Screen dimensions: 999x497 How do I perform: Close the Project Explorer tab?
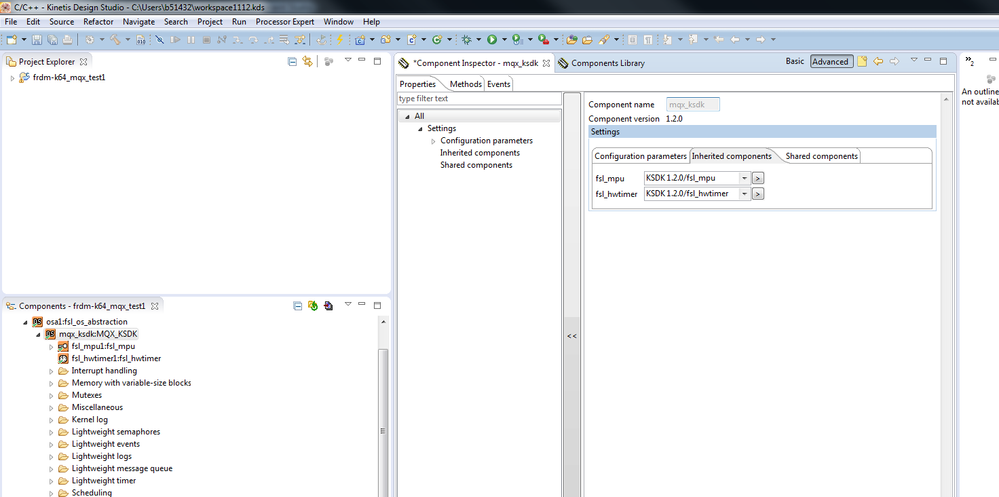click(83, 62)
